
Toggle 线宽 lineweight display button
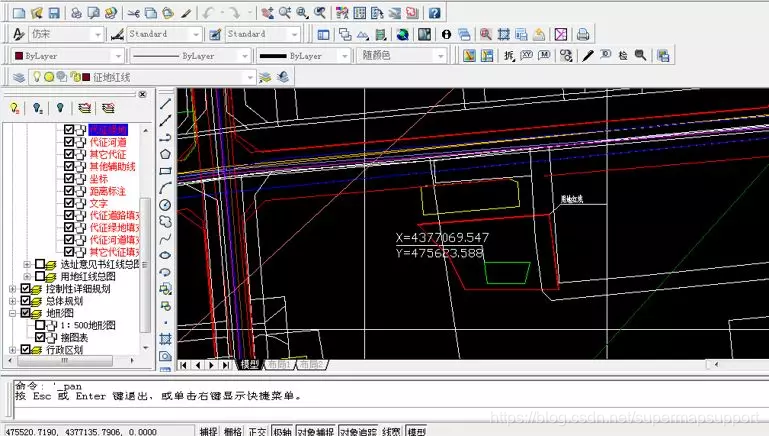click(x=391, y=431)
